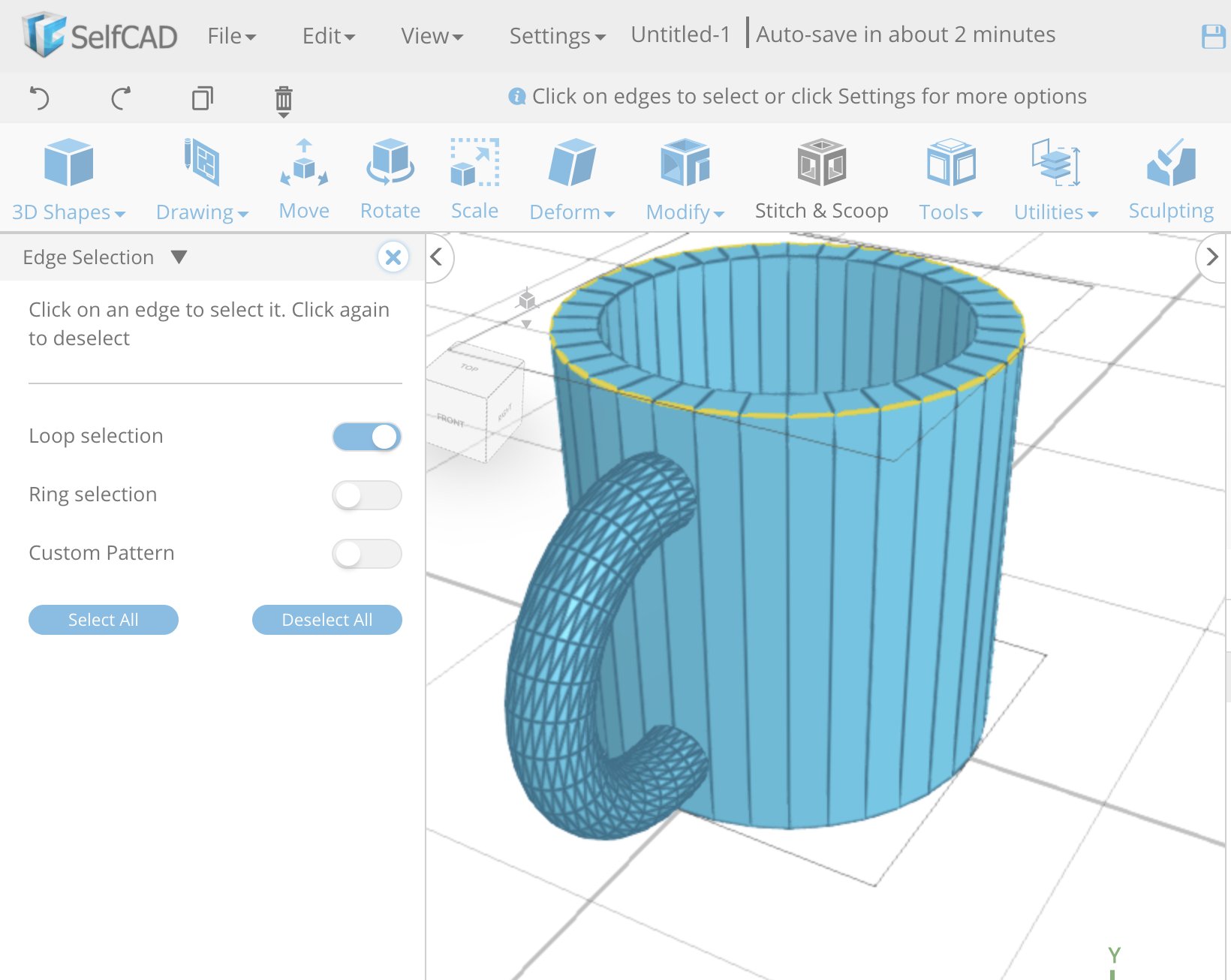Open the File menu
The height and width of the screenshot is (980, 1231).
pyautogui.click(x=232, y=35)
